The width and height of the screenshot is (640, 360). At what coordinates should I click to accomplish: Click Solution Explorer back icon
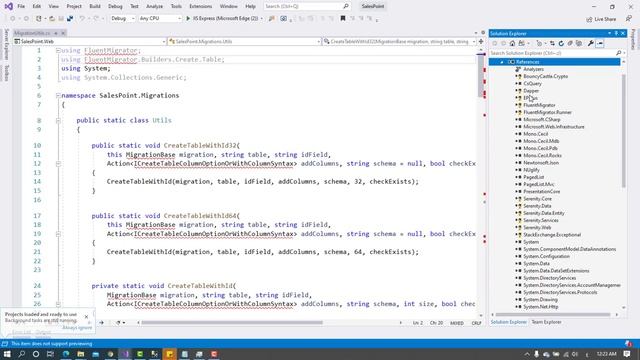point(494,43)
